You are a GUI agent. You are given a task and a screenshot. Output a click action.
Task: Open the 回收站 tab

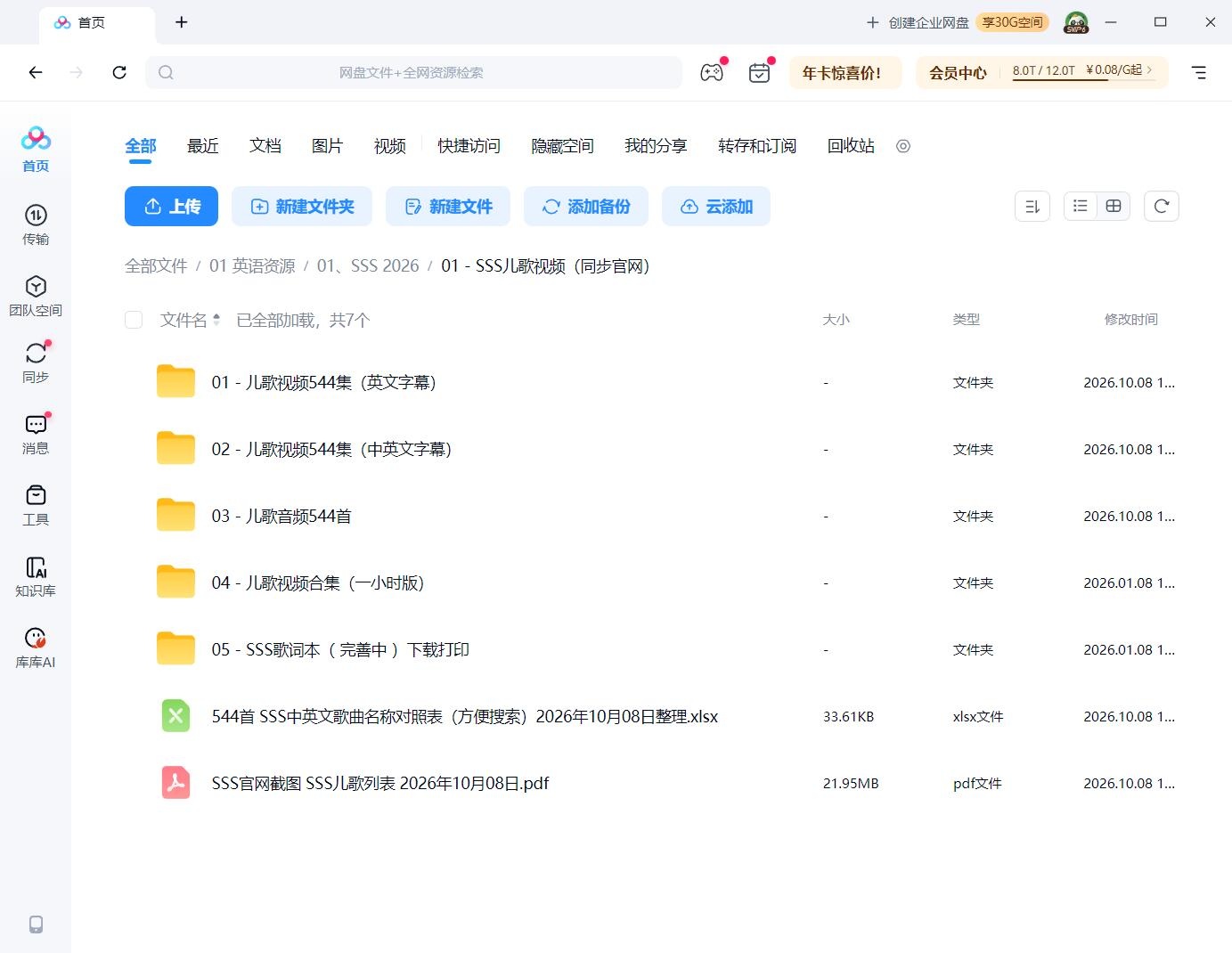(851, 146)
